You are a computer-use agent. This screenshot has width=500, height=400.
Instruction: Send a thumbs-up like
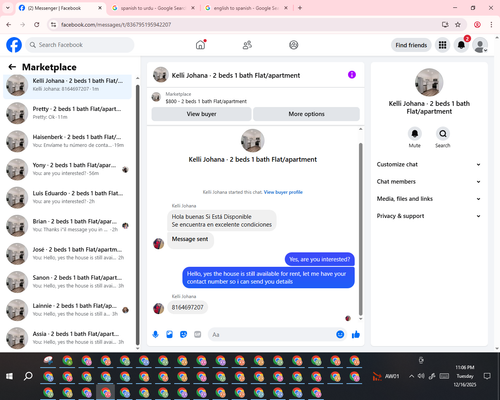tap(356, 334)
